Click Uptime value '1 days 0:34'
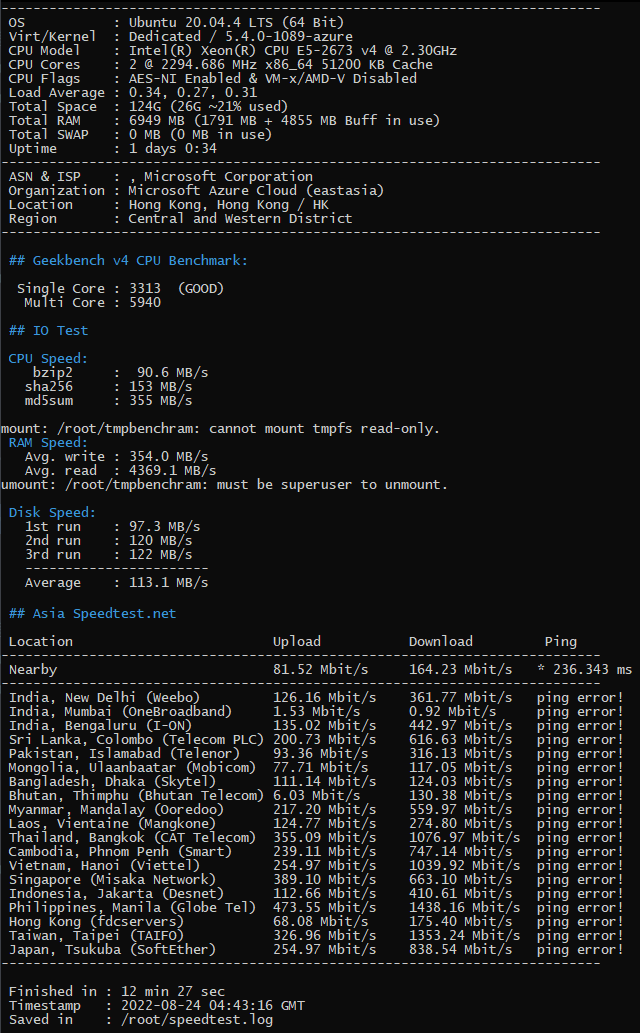 click(173, 149)
